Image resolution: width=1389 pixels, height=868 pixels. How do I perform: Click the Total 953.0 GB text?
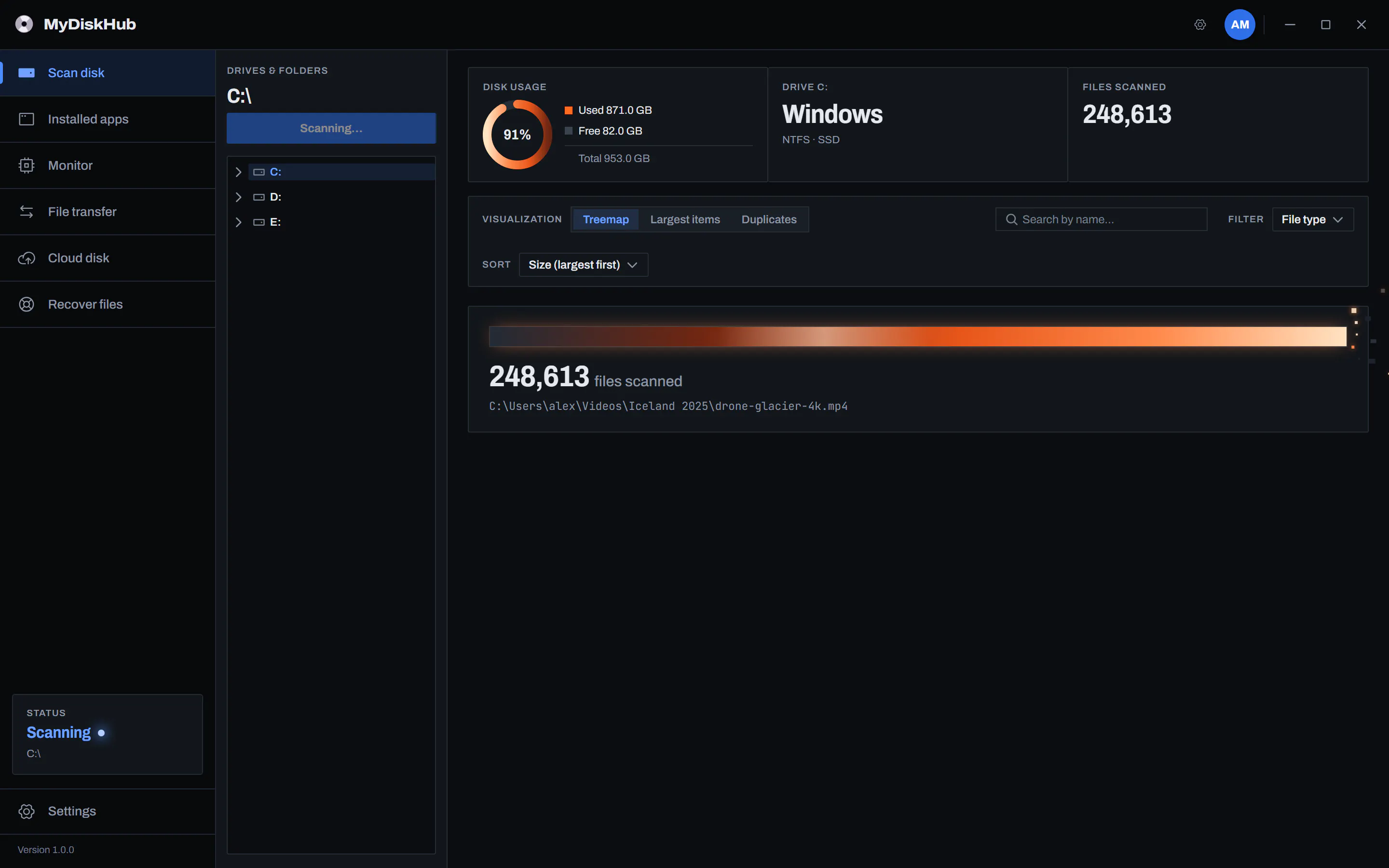coord(613,159)
